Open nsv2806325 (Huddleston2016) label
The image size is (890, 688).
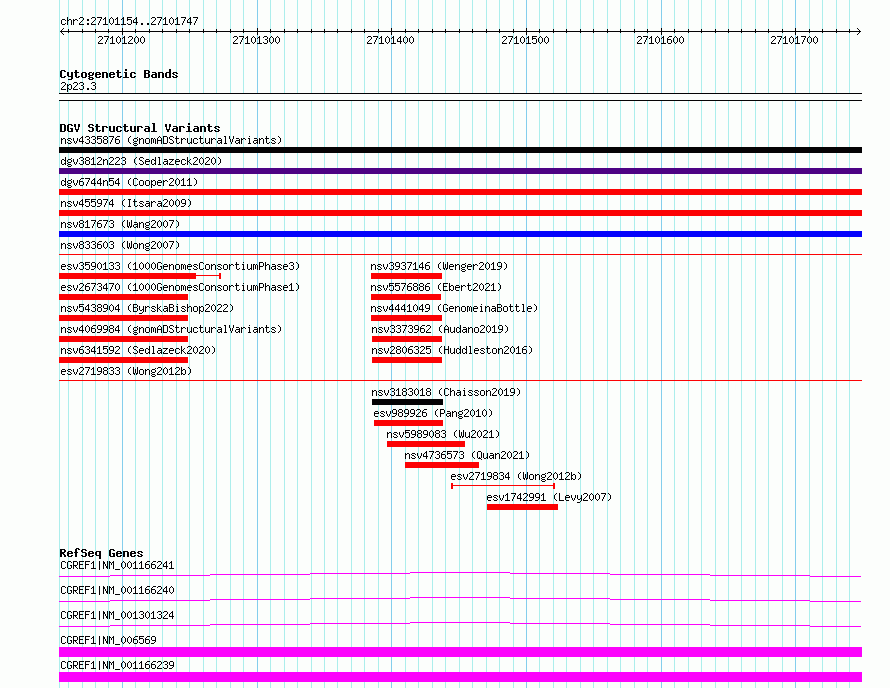coord(452,350)
